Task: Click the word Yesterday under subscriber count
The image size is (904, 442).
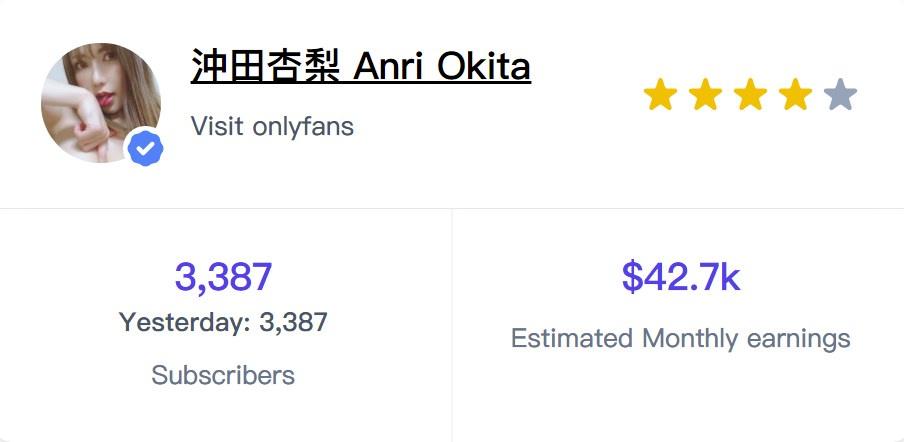Action: tap(184, 322)
